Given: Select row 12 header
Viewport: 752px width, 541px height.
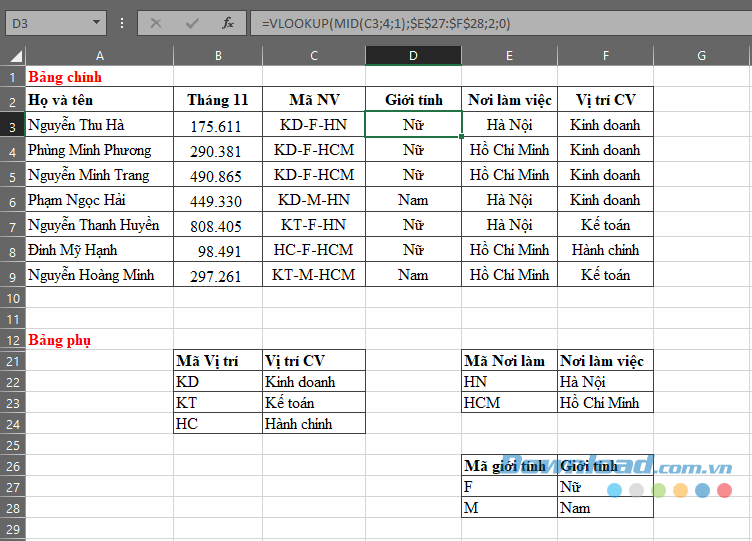Looking at the screenshot, I should pos(13,340).
